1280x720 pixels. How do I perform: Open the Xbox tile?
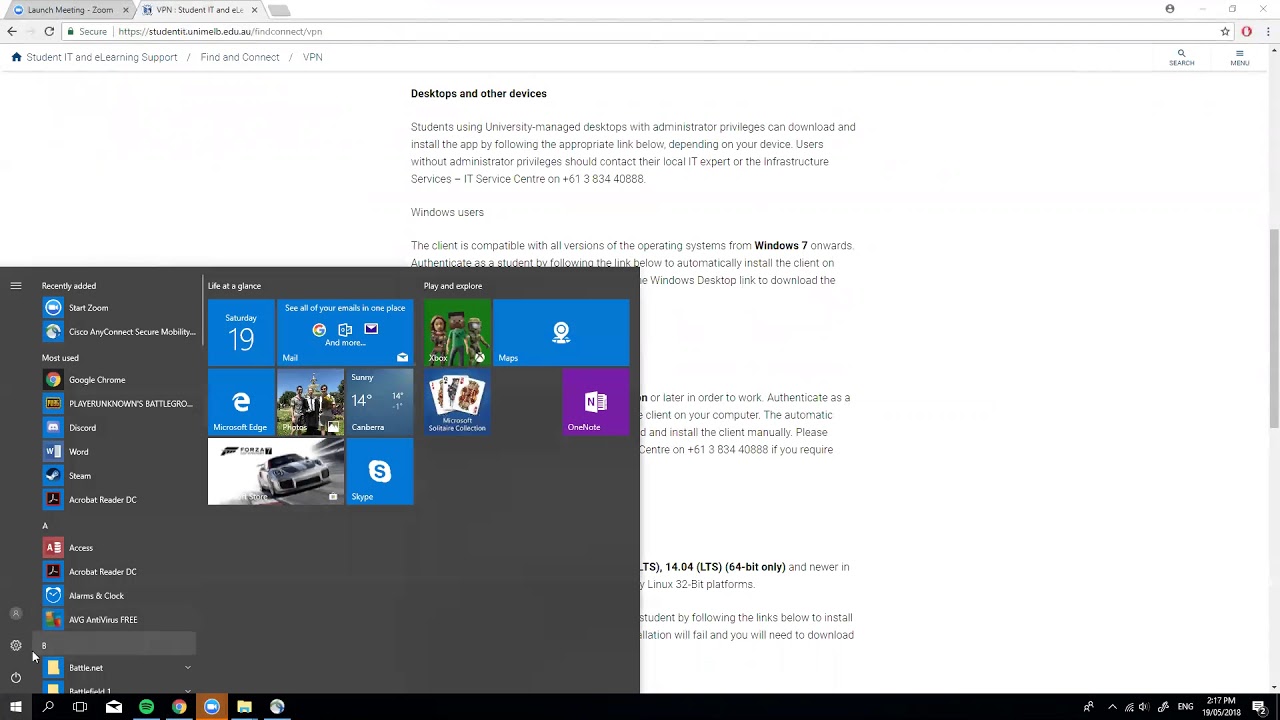point(457,332)
